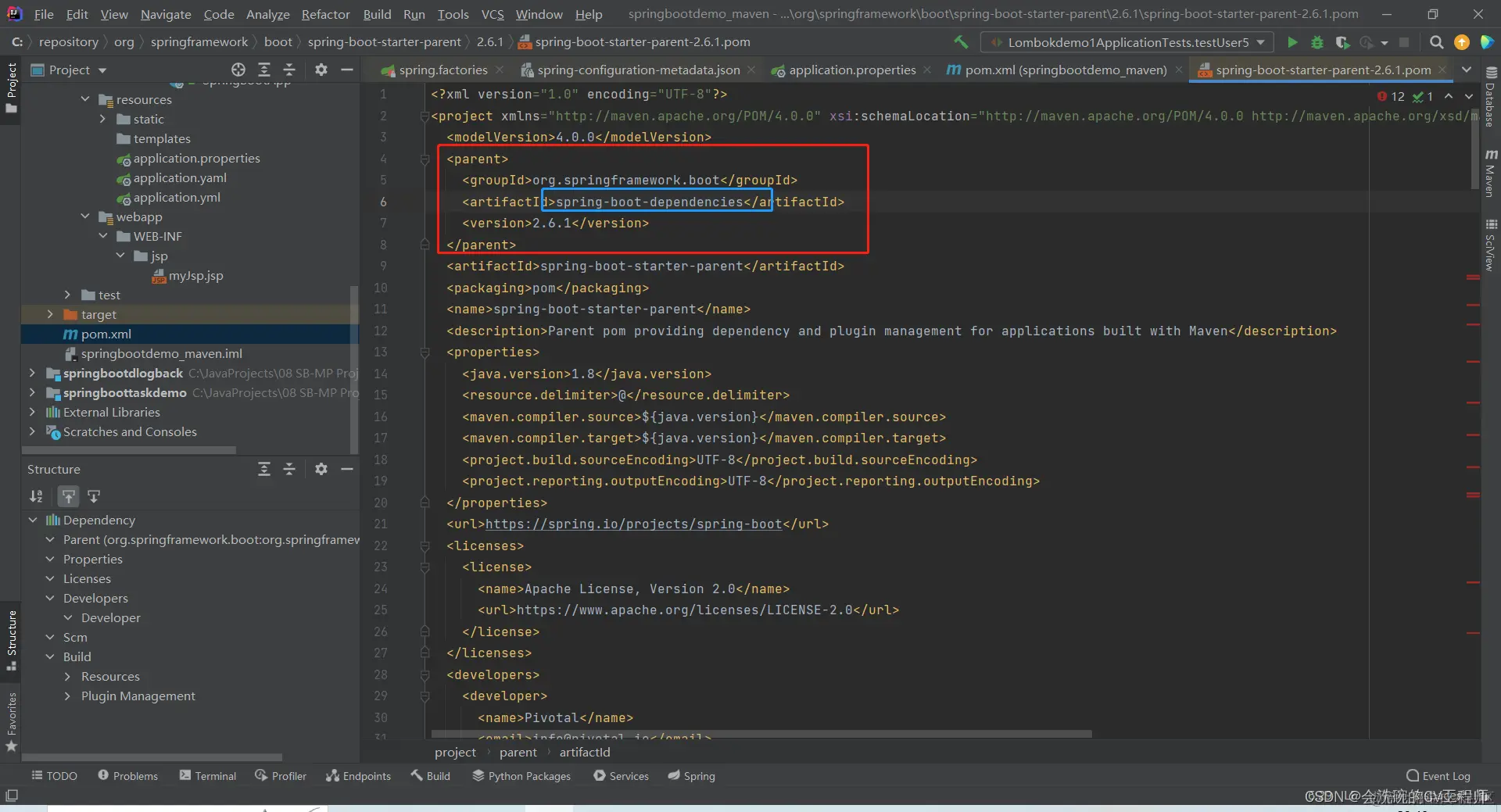The height and width of the screenshot is (812, 1501).
Task: Open the SciView tool window
Action: (x=1490, y=245)
